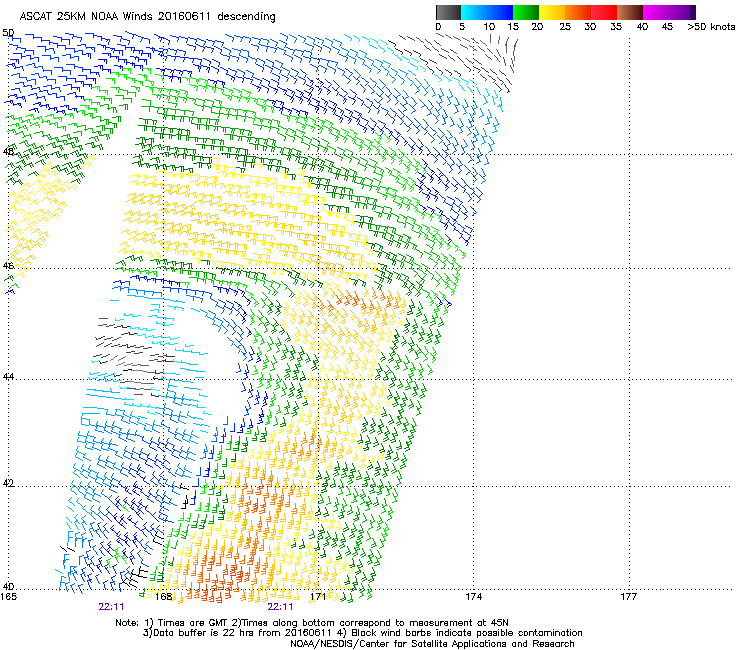
Task: Pick the brown 35–40 knots legend swatch
Action: [x=630, y=12]
